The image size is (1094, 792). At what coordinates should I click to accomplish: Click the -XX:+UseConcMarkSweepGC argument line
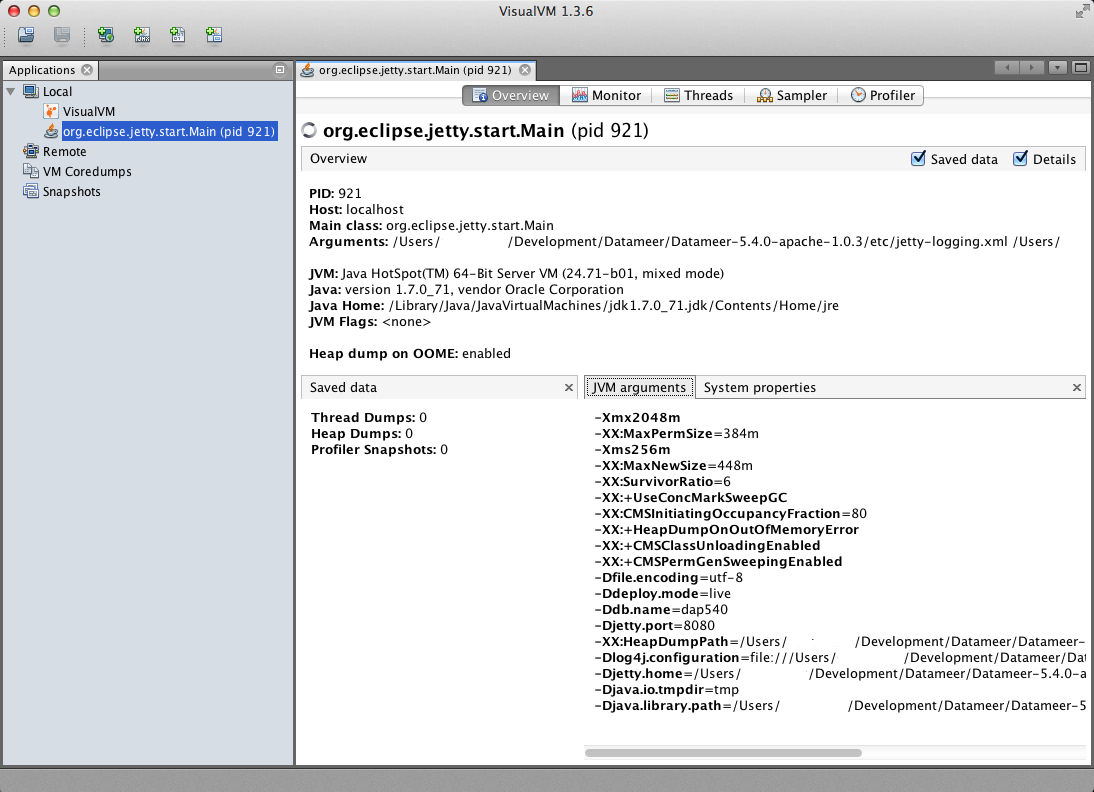click(691, 498)
